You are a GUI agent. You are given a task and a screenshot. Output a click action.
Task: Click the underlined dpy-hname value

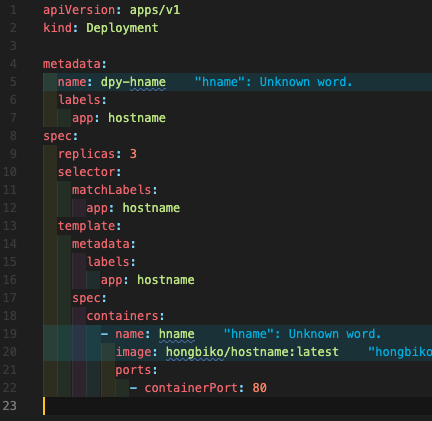(133, 82)
